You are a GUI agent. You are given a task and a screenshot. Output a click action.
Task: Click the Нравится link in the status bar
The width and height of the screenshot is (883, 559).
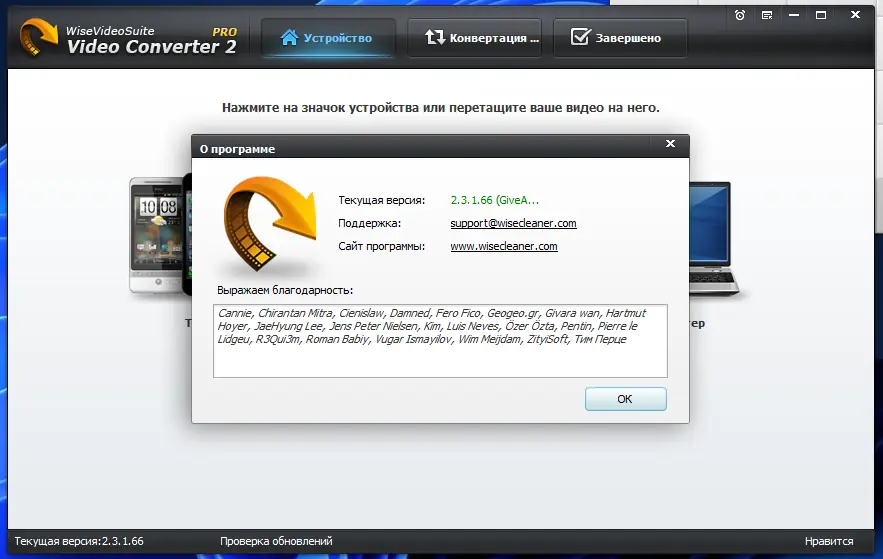(x=828, y=541)
